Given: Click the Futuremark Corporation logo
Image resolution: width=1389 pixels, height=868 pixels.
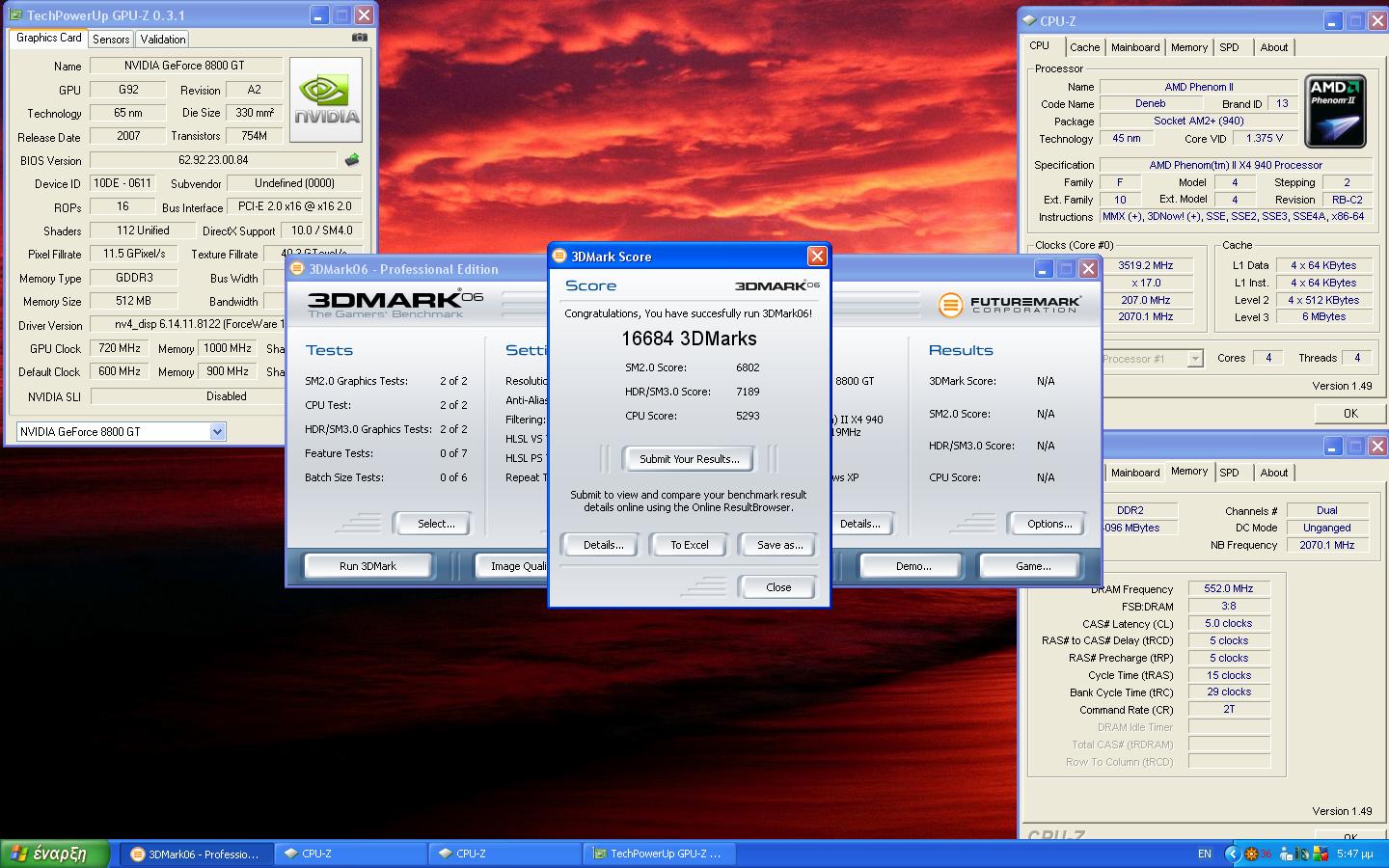Looking at the screenshot, I should [x=1010, y=305].
